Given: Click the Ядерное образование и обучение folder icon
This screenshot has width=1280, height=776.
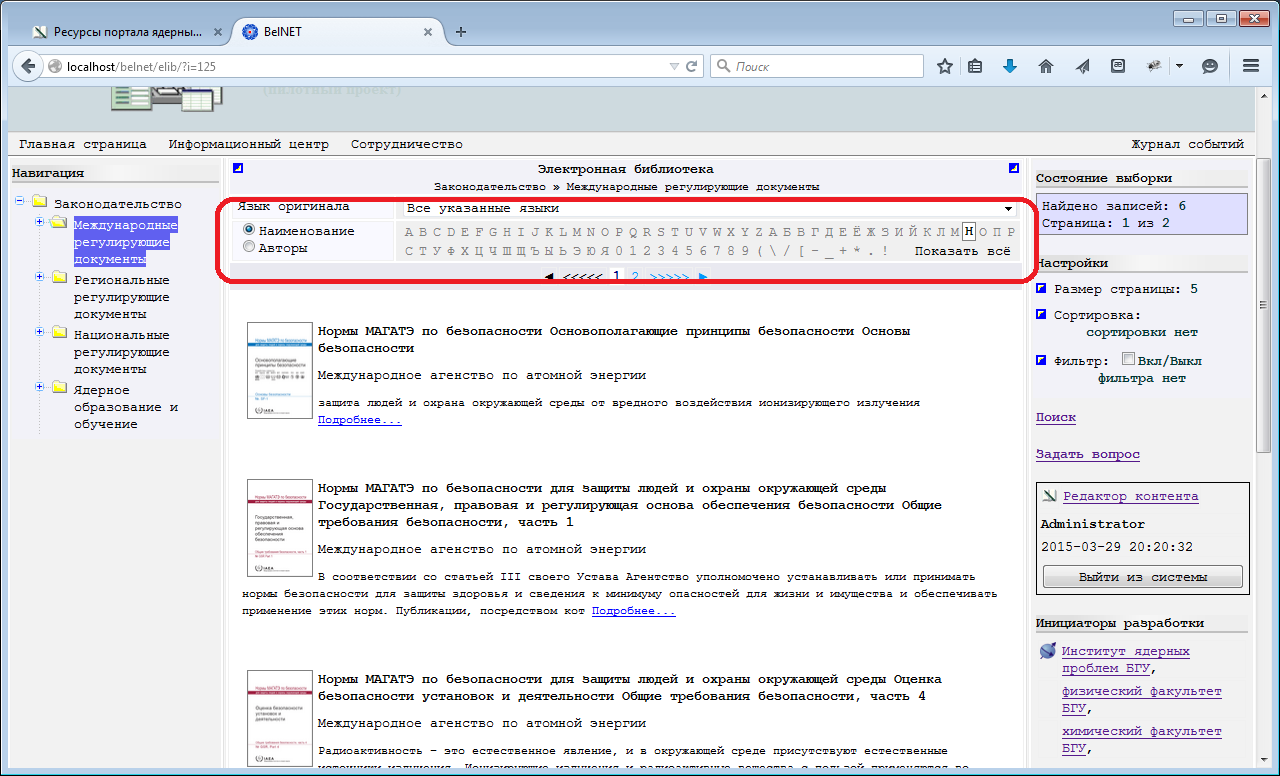Looking at the screenshot, I should (59, 388).
